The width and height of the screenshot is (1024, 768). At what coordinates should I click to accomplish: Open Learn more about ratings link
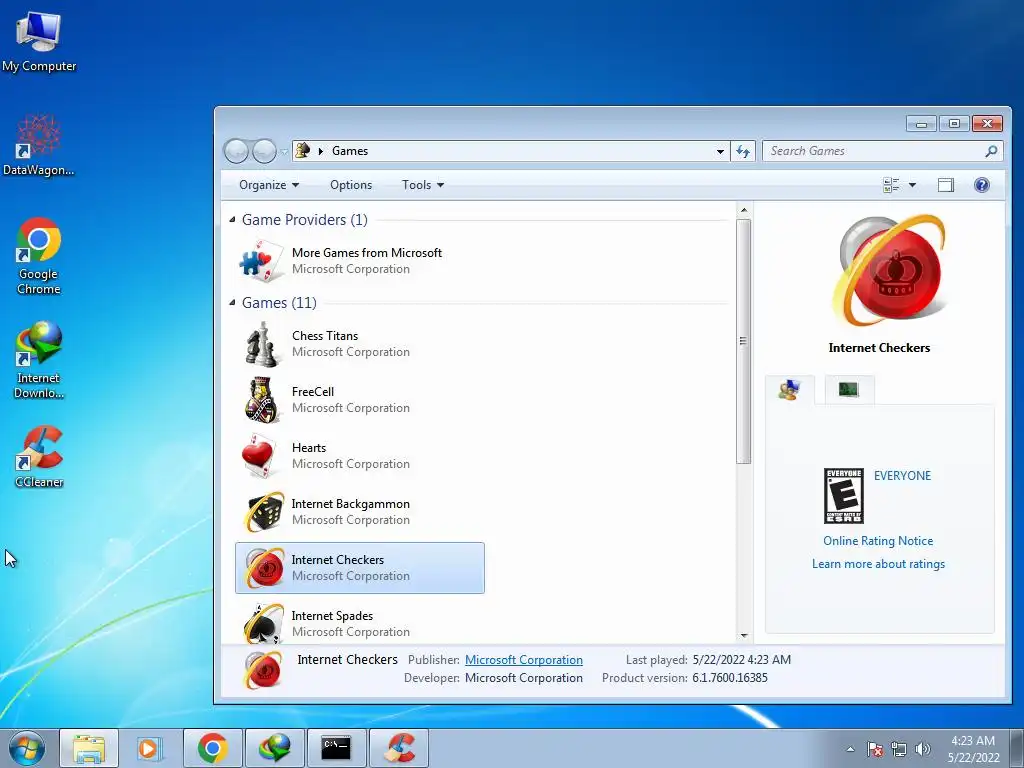pos(878,564)
